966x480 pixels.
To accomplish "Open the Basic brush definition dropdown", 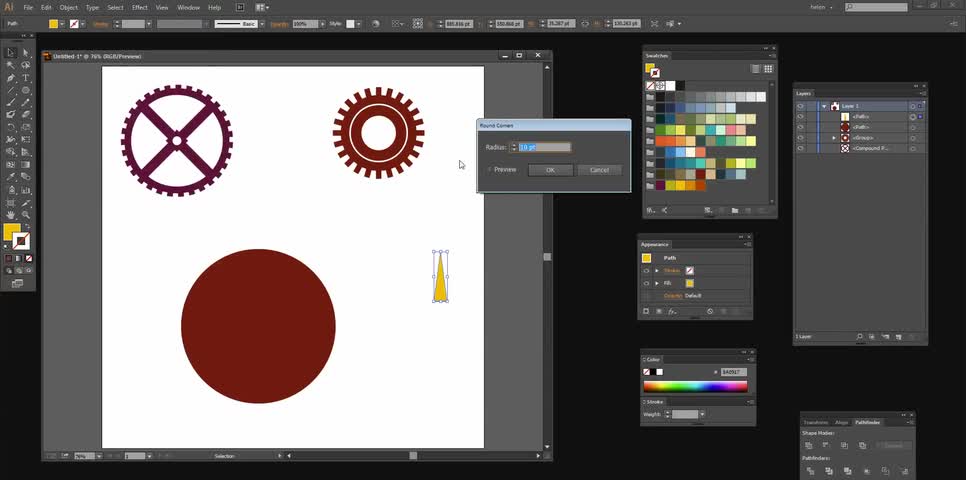I will pos(262,24).
